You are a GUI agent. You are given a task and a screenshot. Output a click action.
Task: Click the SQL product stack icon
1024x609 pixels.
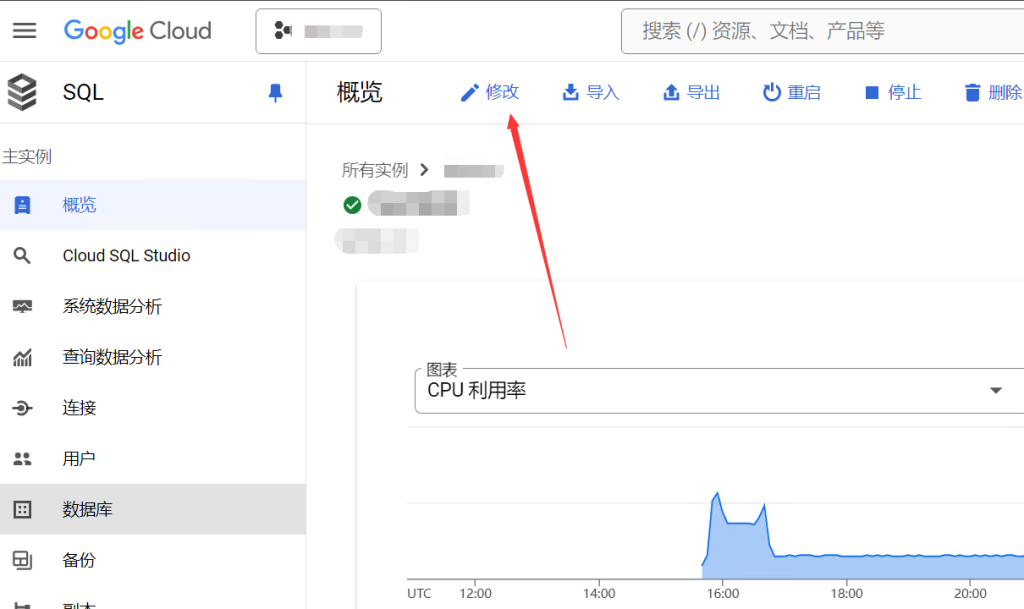[x=22, y=92]
